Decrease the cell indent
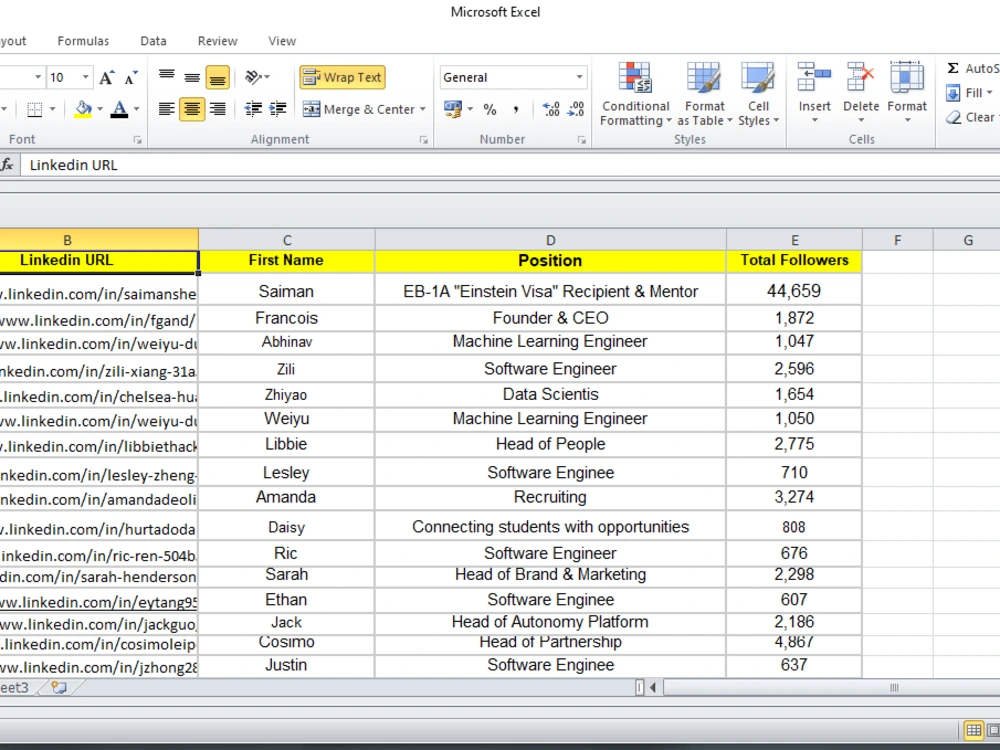1000x750 pixels. coord(253,109)
